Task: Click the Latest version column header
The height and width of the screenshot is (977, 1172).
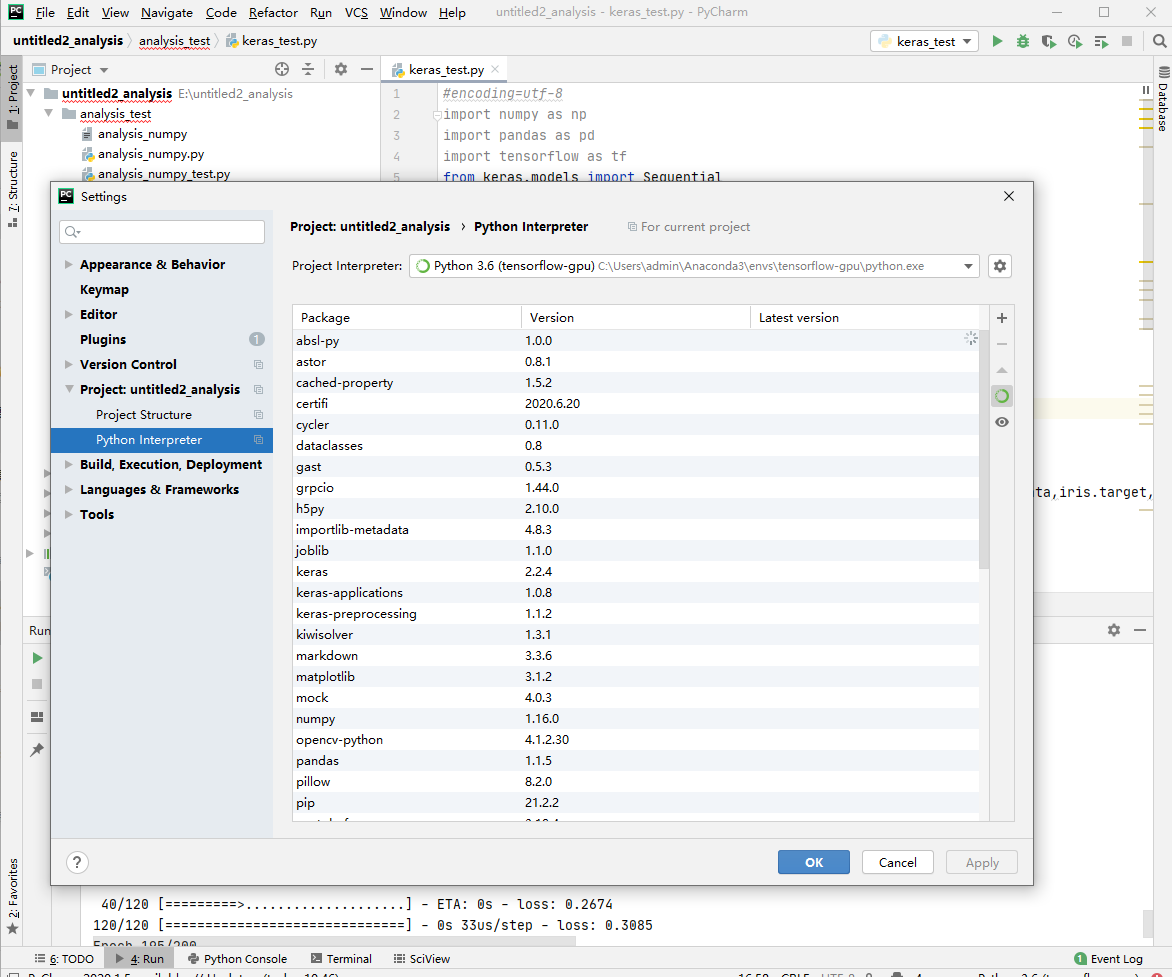Action: (x=864, y=318)
